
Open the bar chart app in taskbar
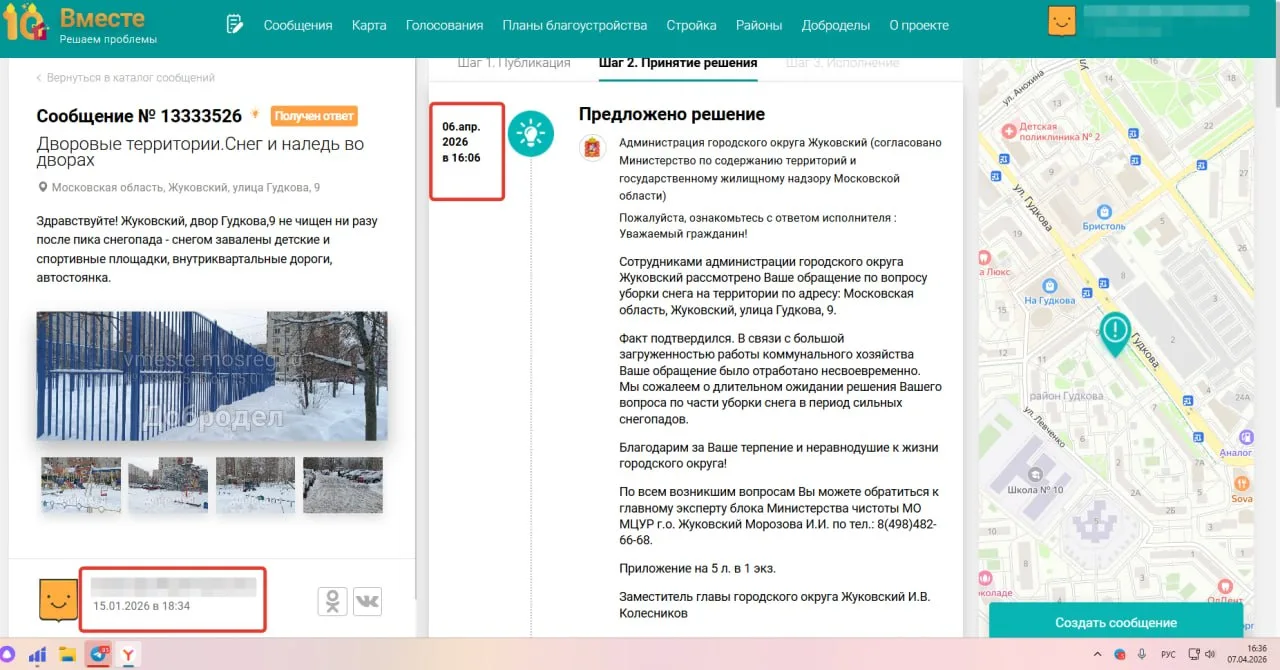(37, 655)
